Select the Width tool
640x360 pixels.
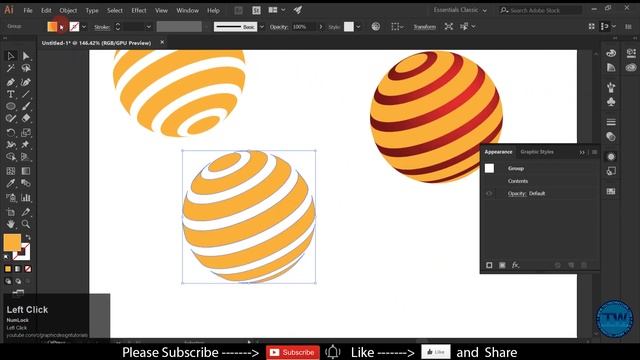(x=11, y=144)
